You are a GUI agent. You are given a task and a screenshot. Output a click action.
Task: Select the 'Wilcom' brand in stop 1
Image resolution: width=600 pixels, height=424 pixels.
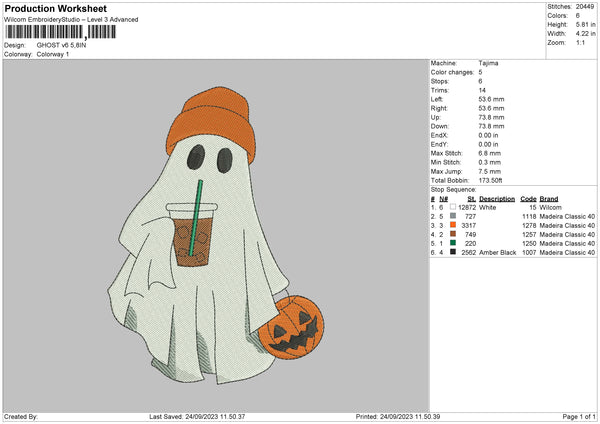click(x=551, y=207)
